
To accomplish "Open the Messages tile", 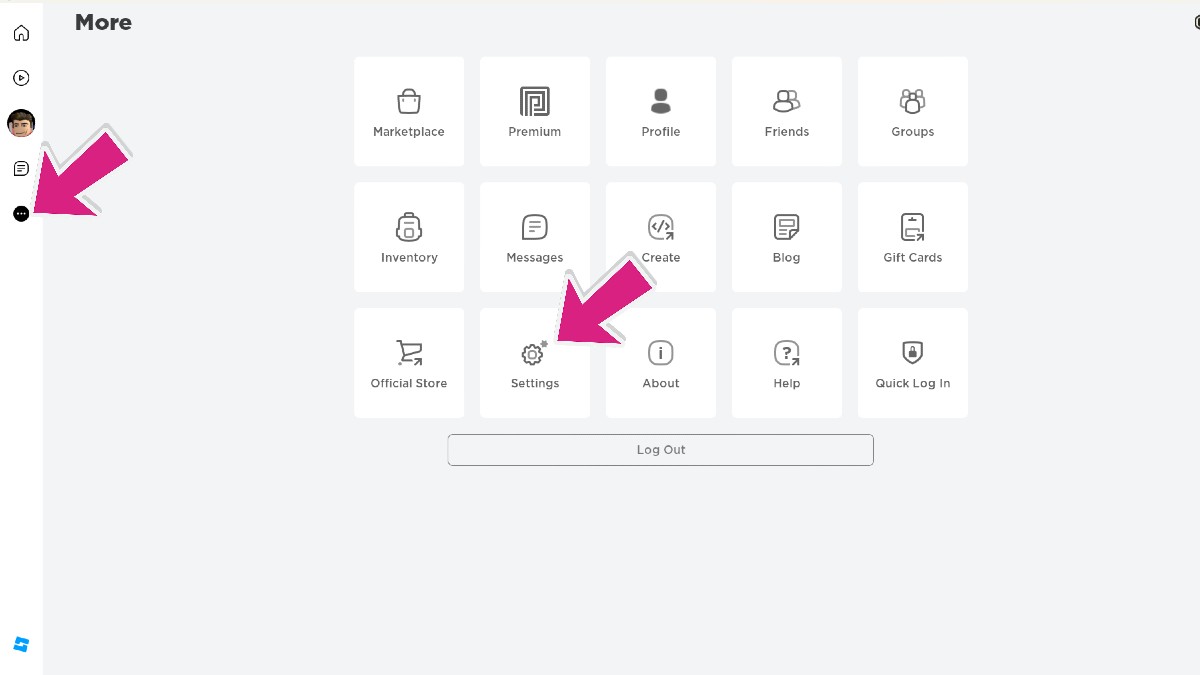I will click(534, 237).
